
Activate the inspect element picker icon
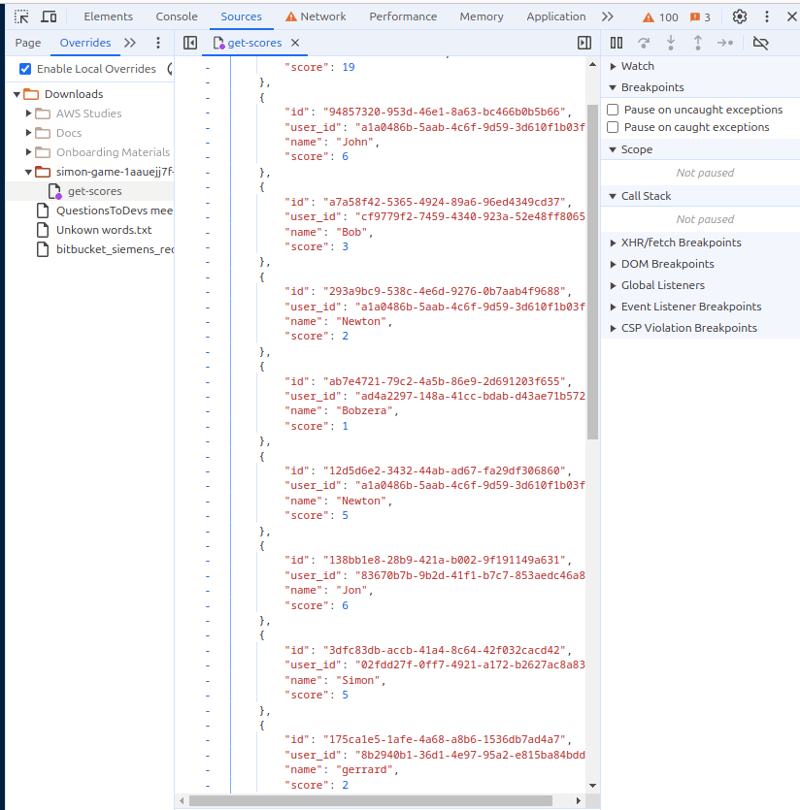[x=22, y=17]
